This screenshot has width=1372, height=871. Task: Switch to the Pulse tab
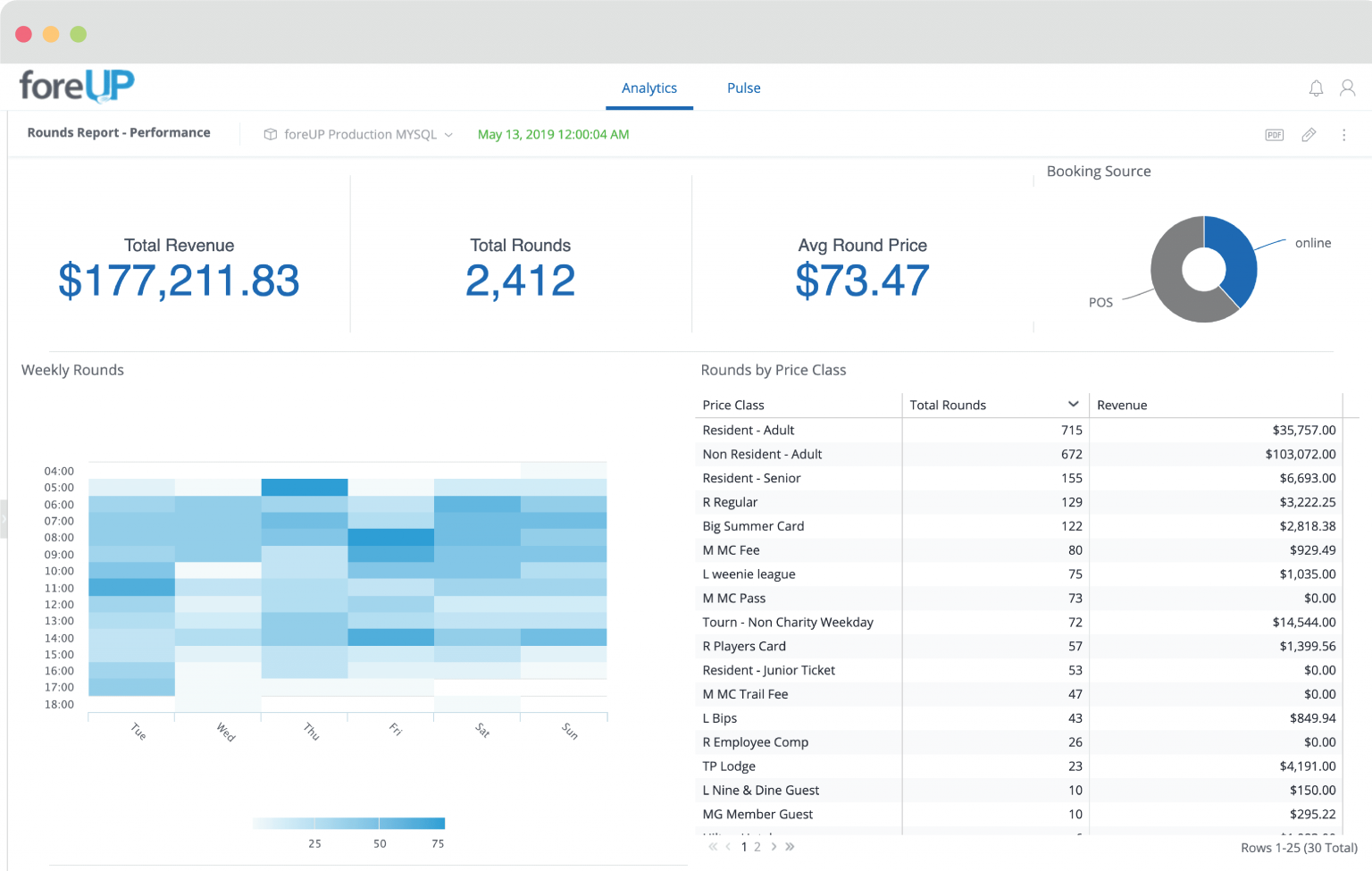click(743, 88)
